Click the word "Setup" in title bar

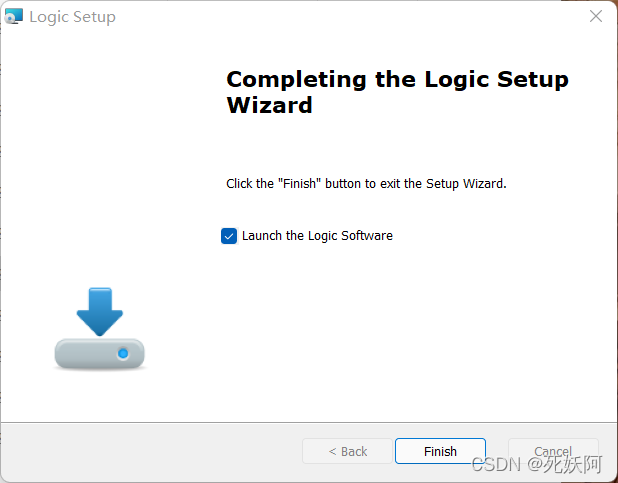coord(95,17)
